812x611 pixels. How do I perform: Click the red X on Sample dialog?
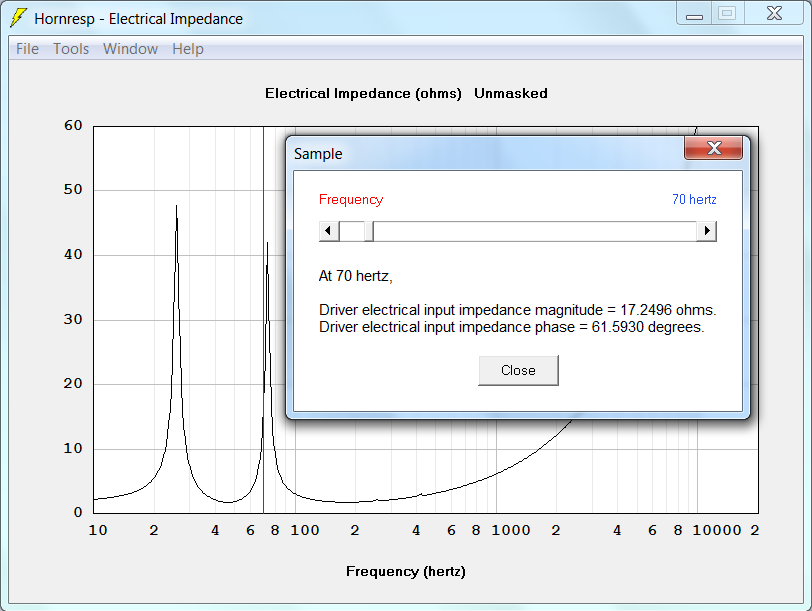(714, 148)
